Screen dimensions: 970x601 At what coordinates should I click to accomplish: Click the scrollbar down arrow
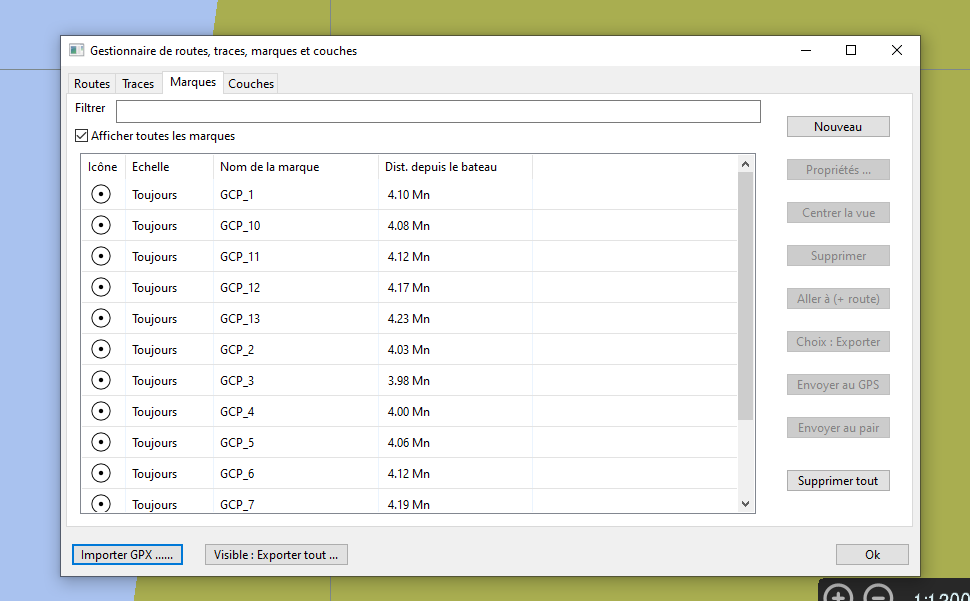pyautogui.click(x=745, y=504)
